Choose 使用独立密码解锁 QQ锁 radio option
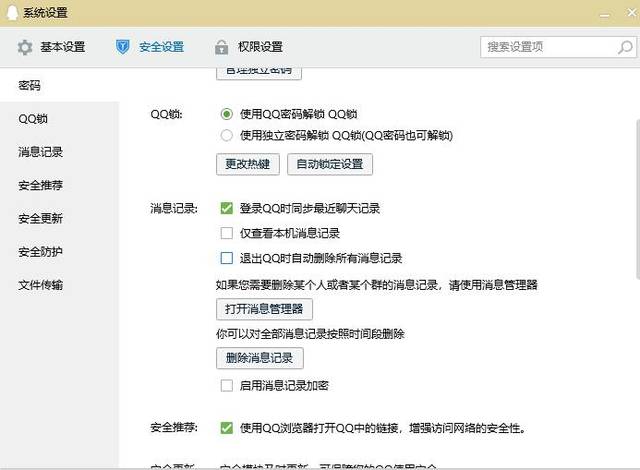The width and height of the screenshot is (640, 470). point(227,135)
